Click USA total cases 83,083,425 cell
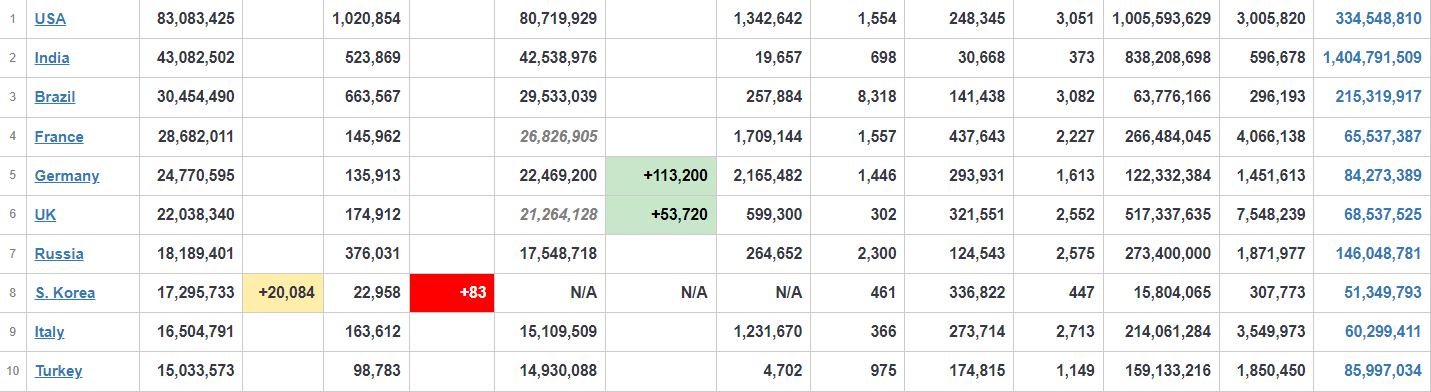This screenshot has height=392, width=1431. tap(195, 19)
